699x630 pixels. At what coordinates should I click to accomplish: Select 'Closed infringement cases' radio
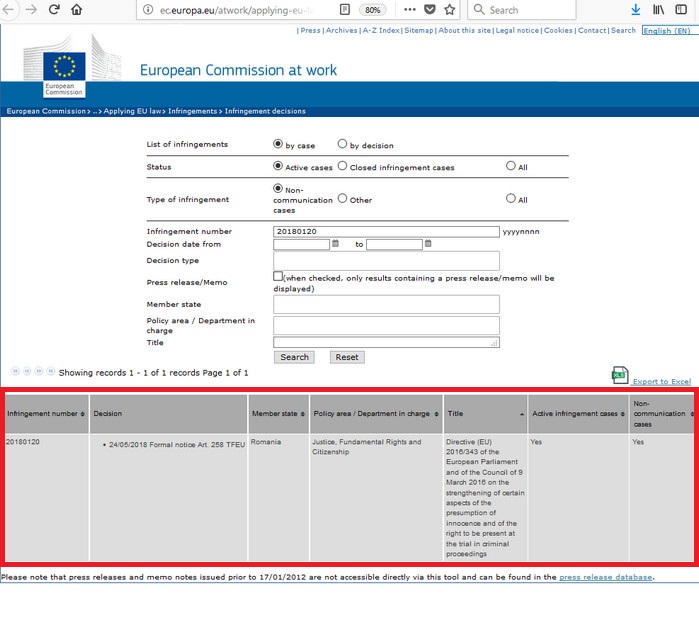coord(342,166)
